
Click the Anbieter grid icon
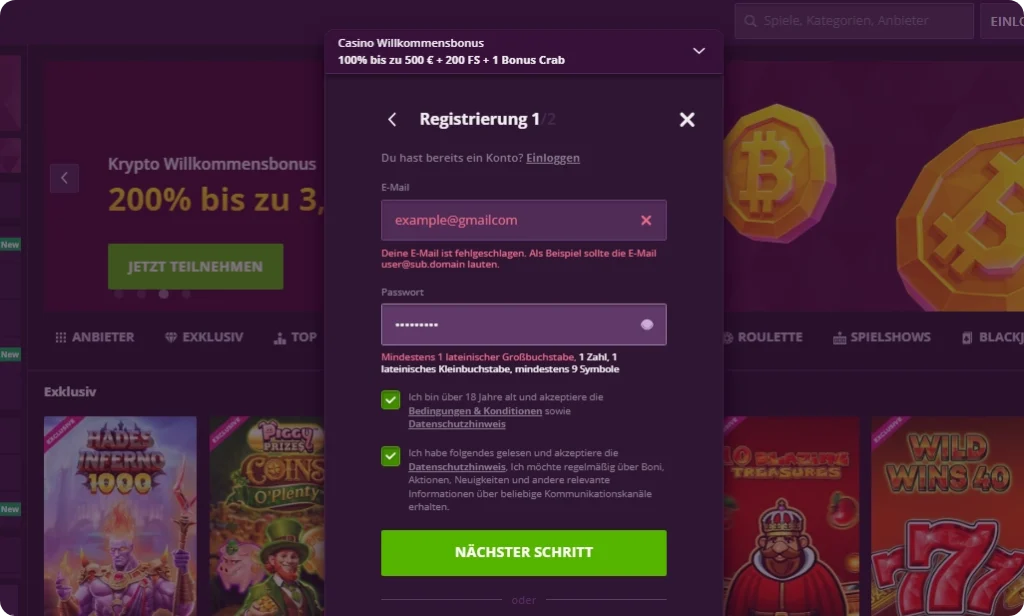tap(62, 337)
